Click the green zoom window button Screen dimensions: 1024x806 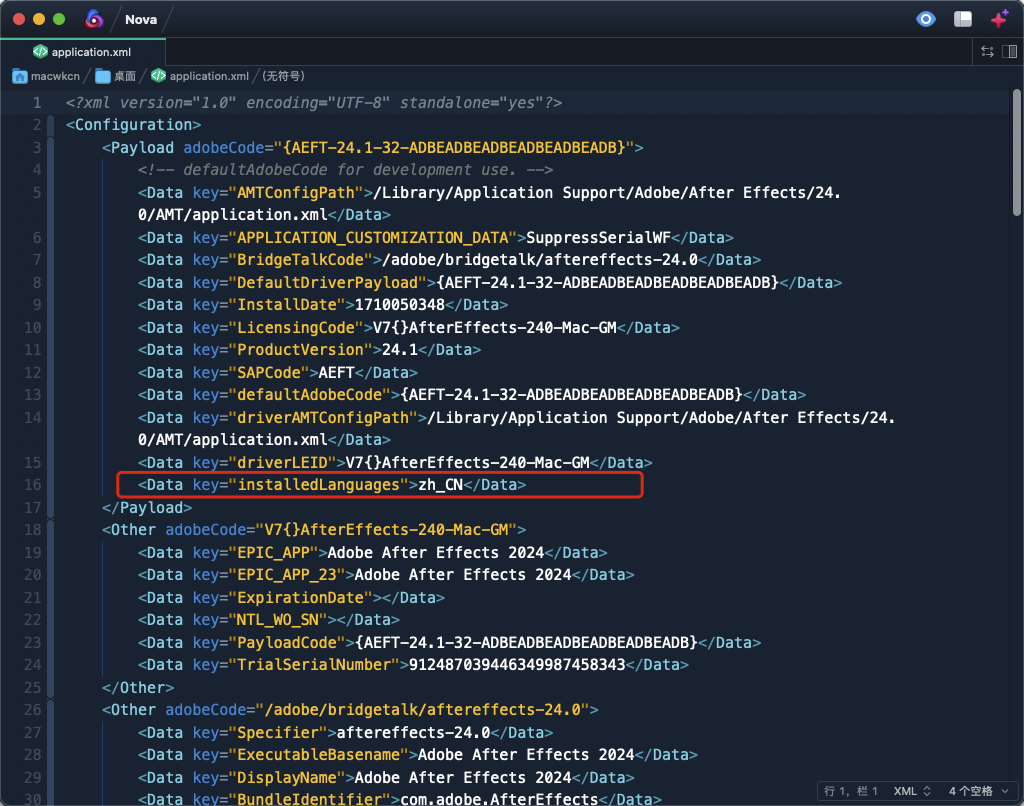pyautogui.click(x=59, y=19)
